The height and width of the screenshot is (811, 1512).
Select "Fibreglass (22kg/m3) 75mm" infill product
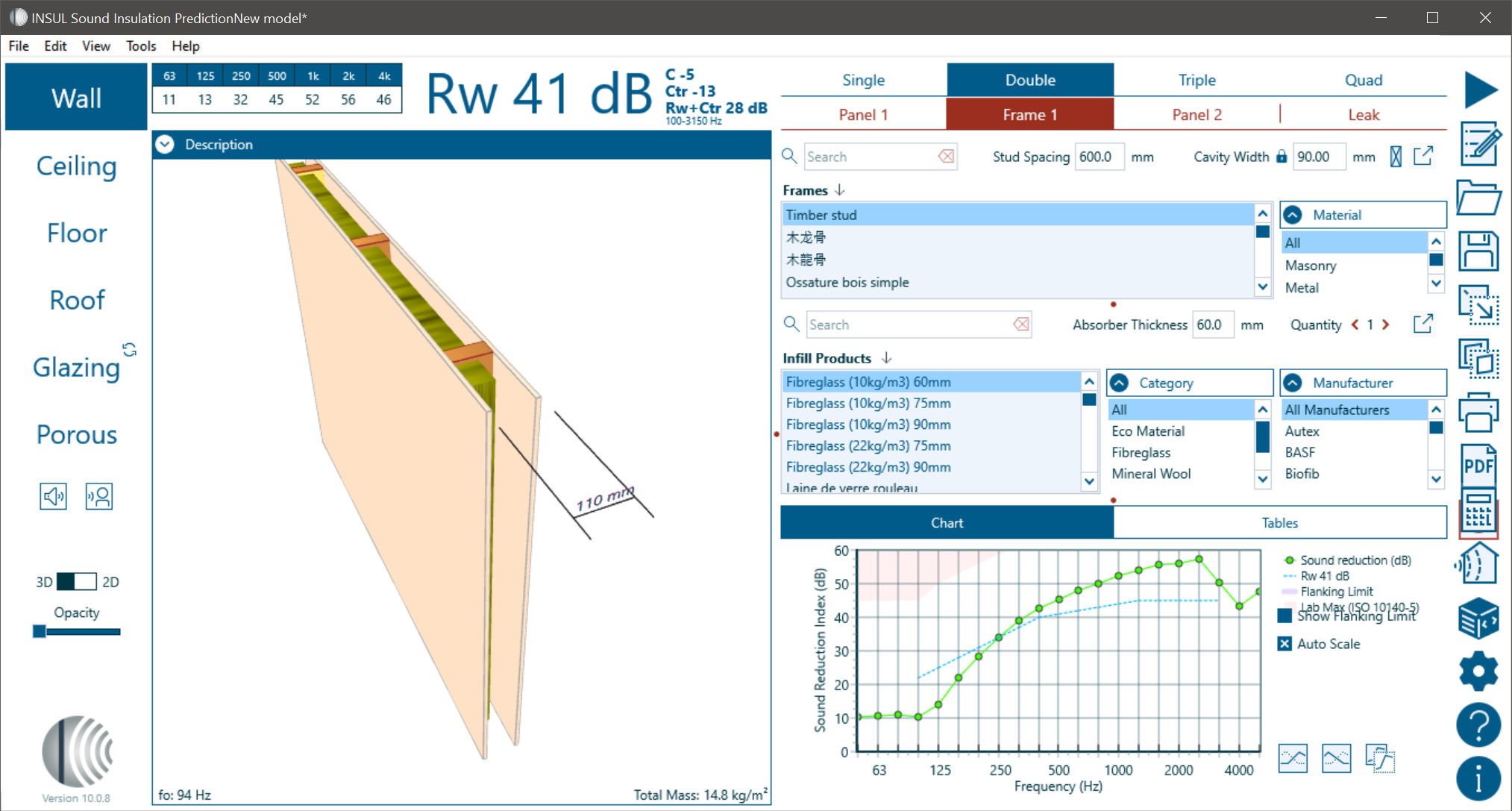[x=931, y=445]
